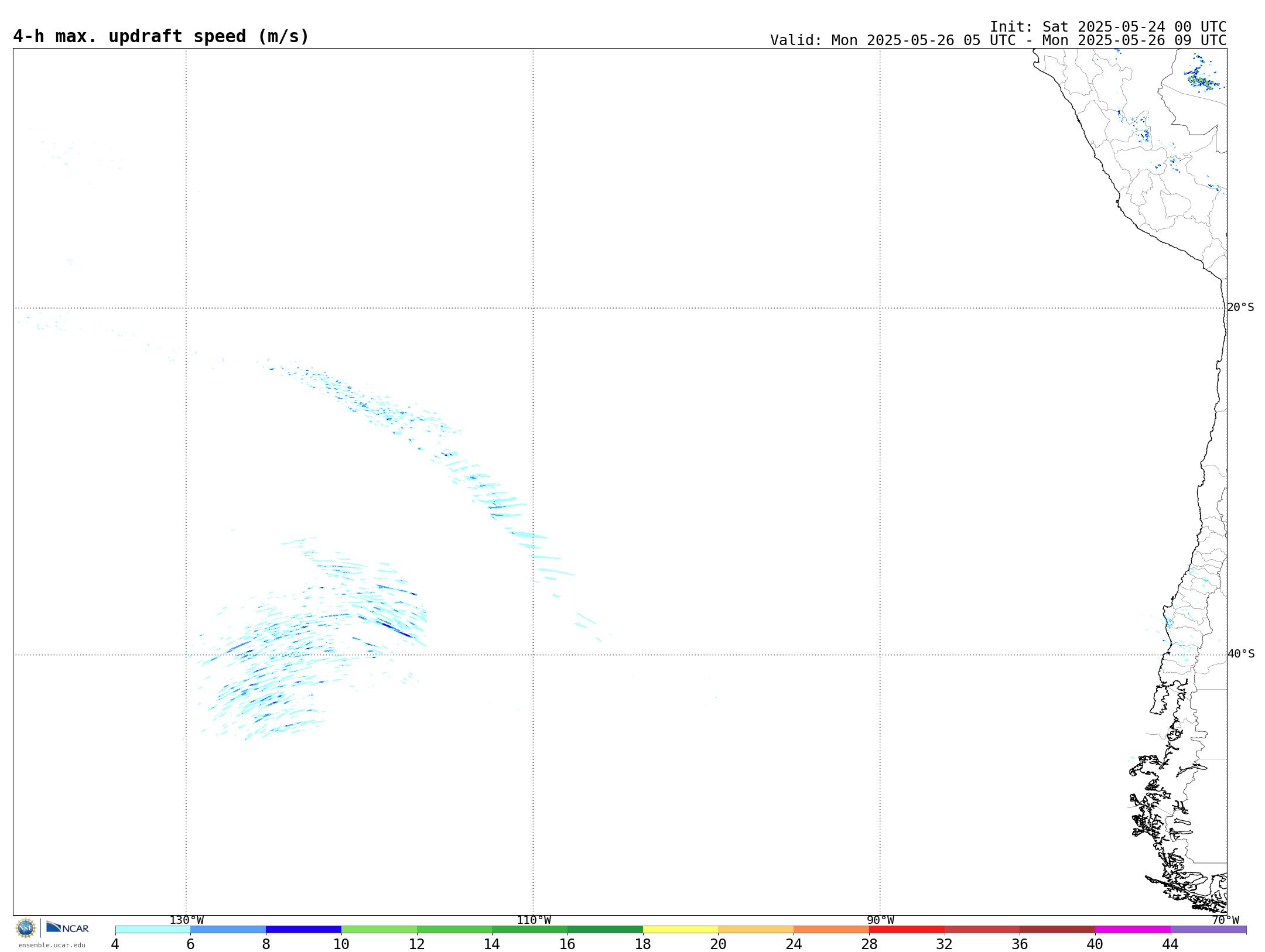Click the 'Init: Sat 2025-05-24 00 UTC' text
Screen dimensions: 1265x952
tap(1108, 27)
